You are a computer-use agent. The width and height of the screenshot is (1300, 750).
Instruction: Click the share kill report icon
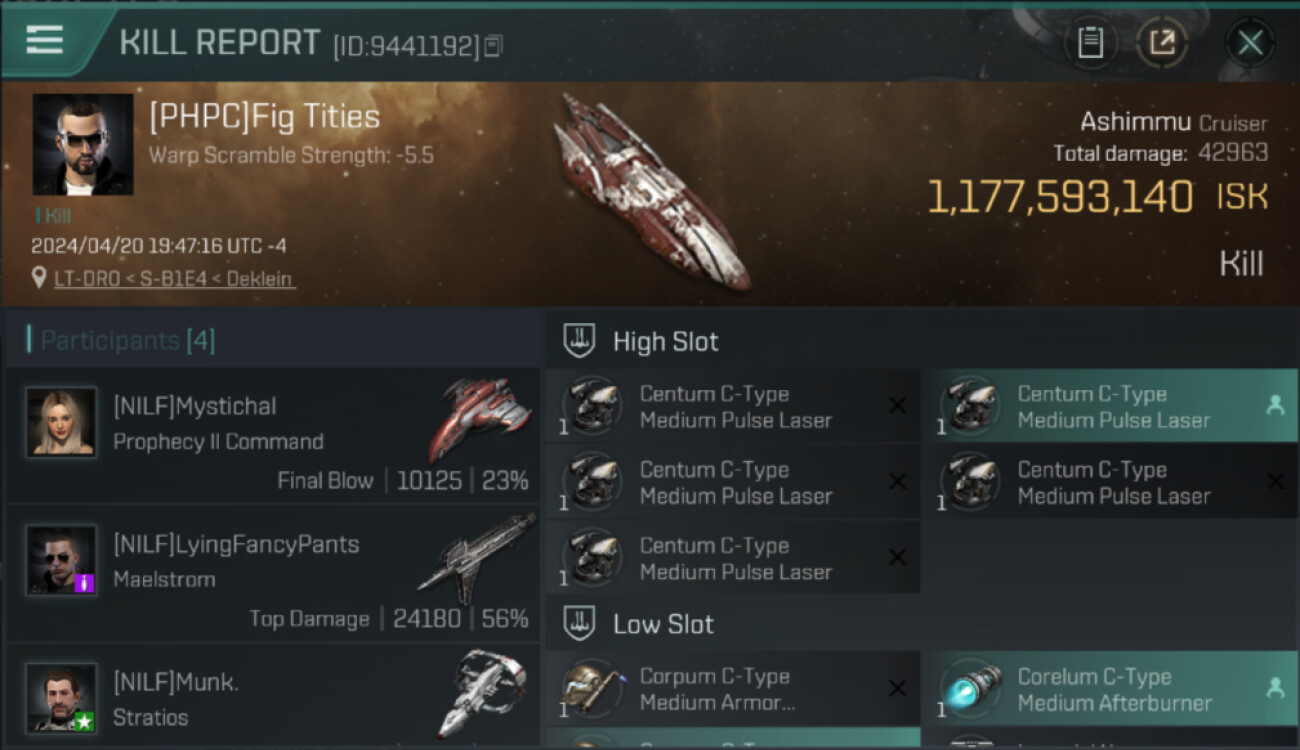[x=1162, y=43]
